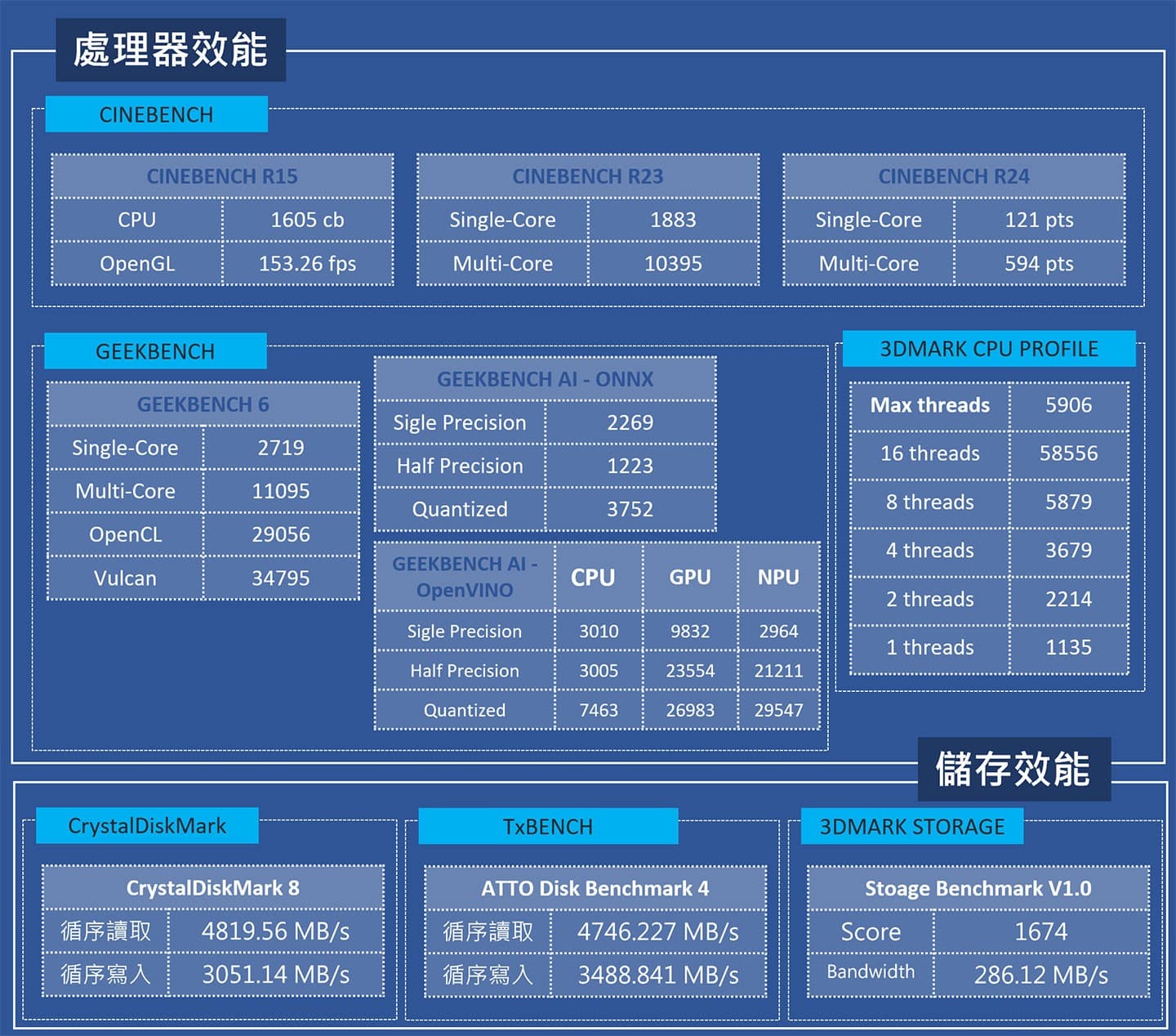Click the TxBENCH blue label
The height and width of the screenshot is (1036, 1176).
[548, 827]
